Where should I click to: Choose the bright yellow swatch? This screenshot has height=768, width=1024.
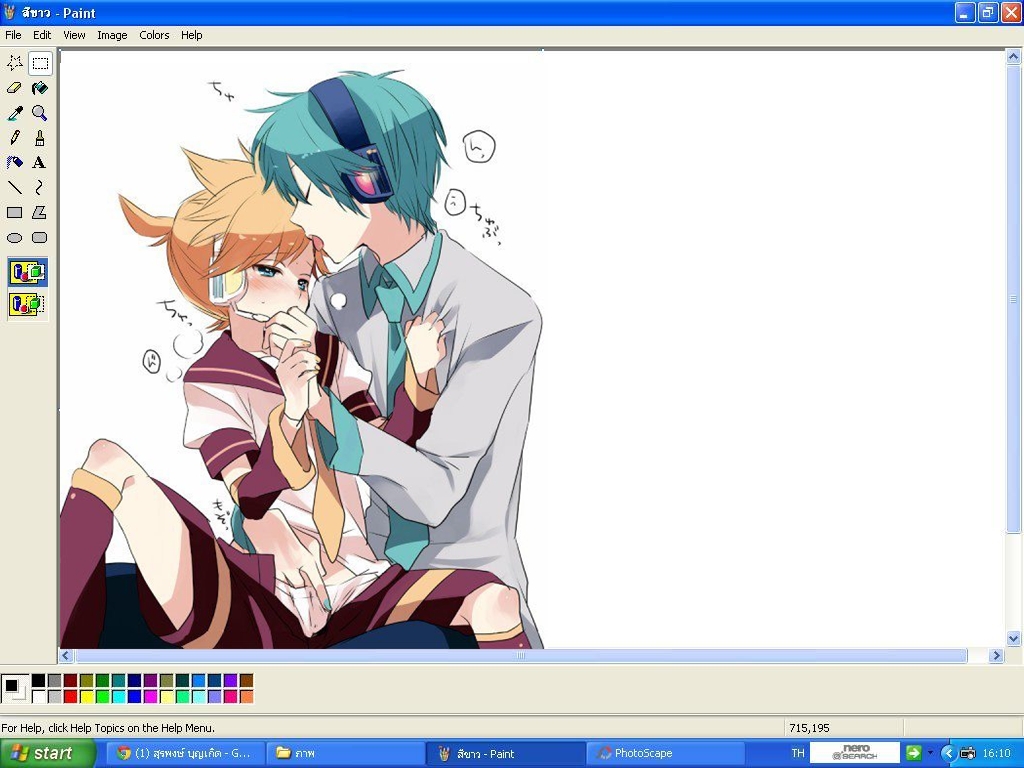point(86,697)
